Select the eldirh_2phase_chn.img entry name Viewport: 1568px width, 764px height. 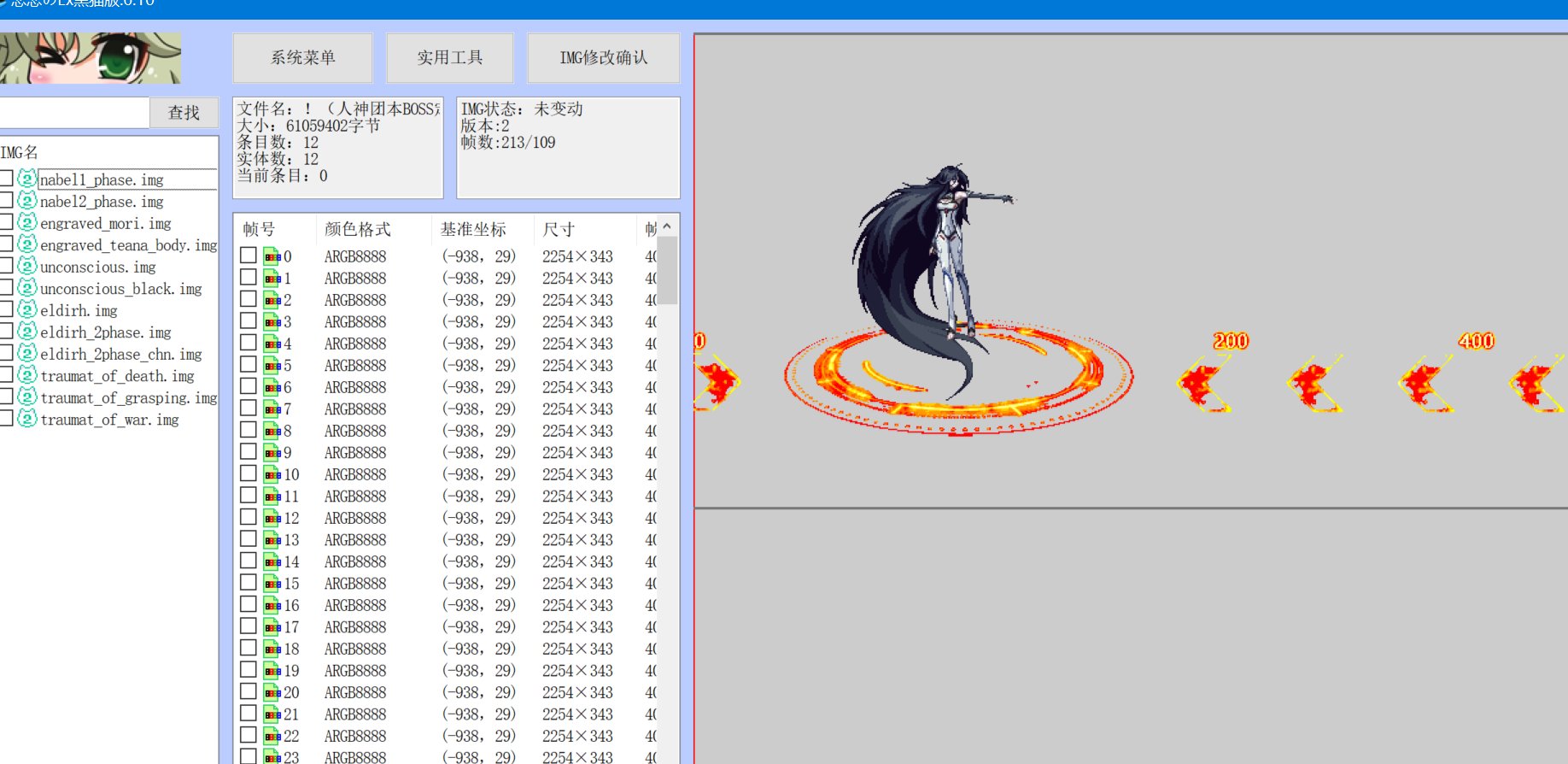click(x=121, y=354)
